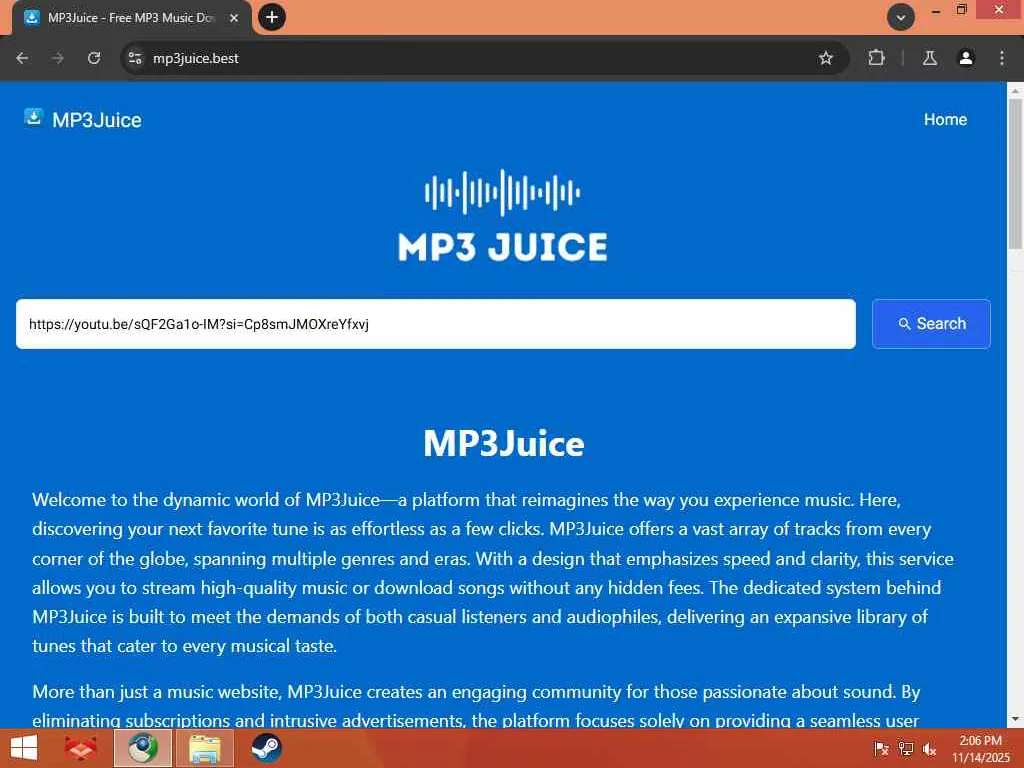This screenshot has width=1024, height=768.
Task: Click scrollbar down arrow
Action: click(1015, 719)
